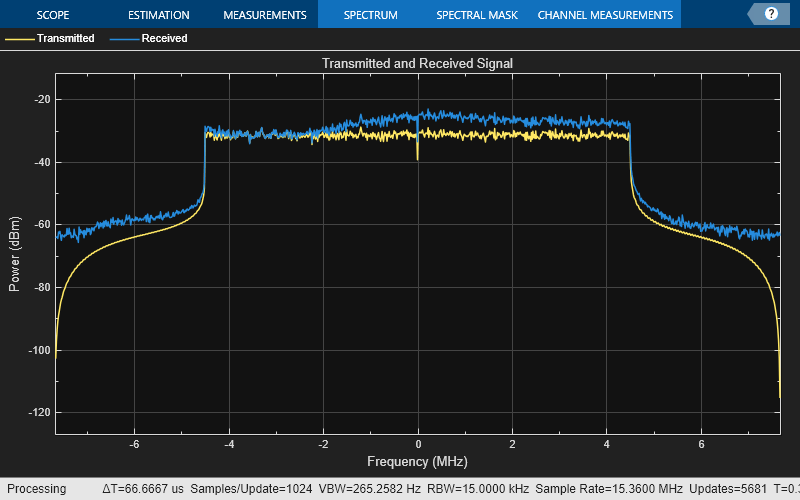Click the Processing status text
Image resolution: width=800 pixels, height=500 pixels.
point(36,489)
